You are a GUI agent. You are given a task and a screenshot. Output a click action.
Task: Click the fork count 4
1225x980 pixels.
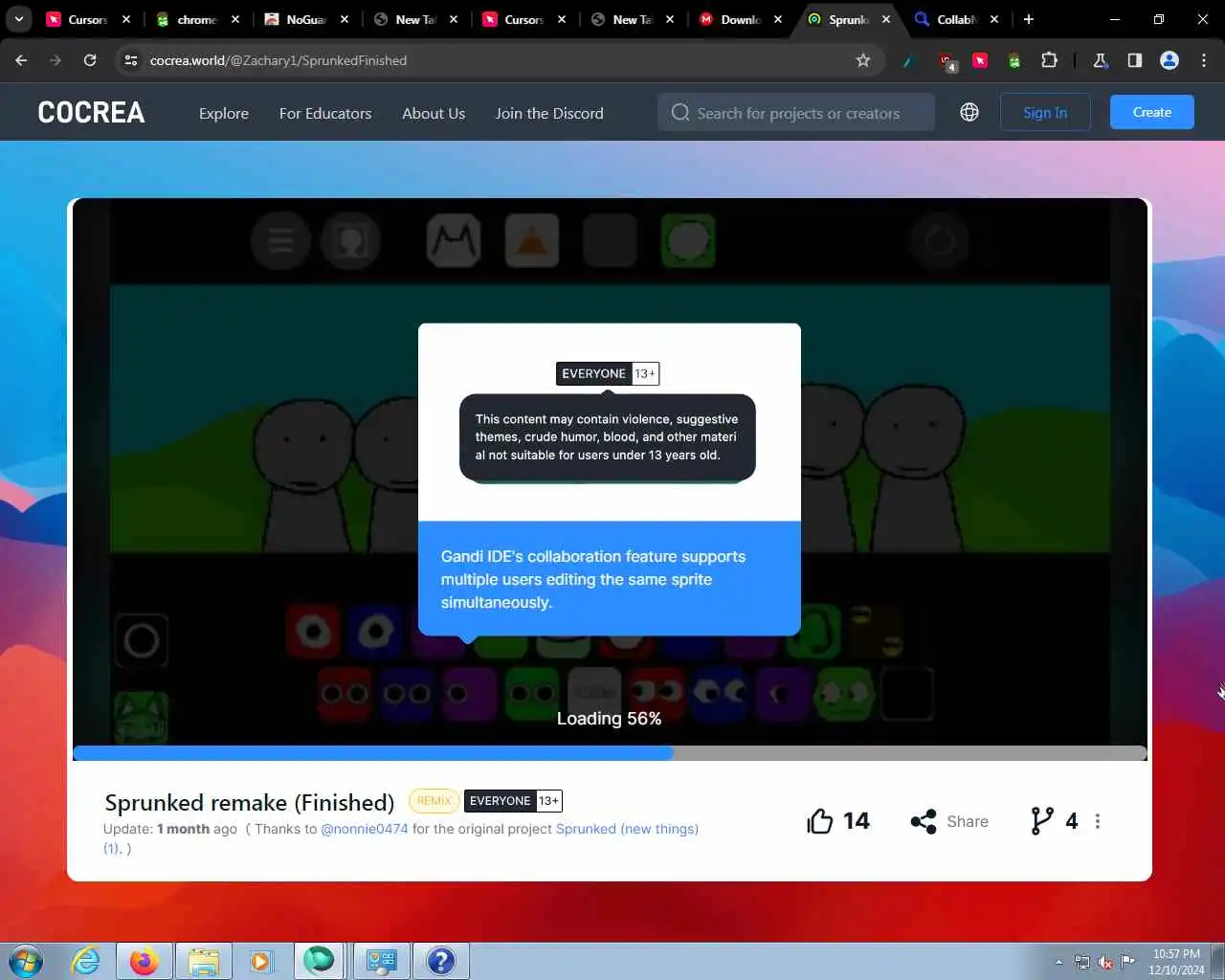tap(1072, 821)
